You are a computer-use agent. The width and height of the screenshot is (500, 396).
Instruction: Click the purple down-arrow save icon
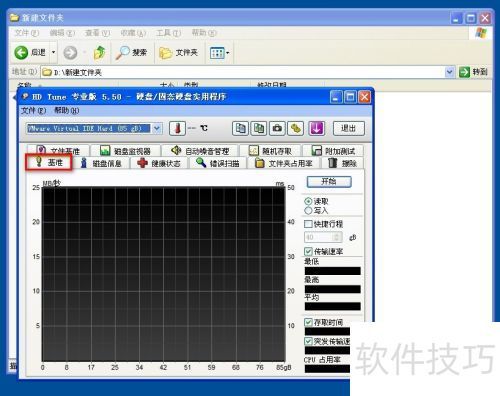point(316,128)
